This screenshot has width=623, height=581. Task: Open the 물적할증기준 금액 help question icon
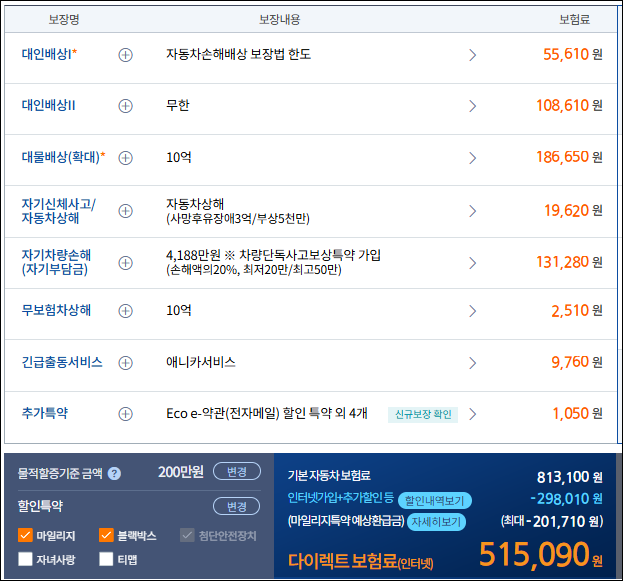click(x=114, y=473)
